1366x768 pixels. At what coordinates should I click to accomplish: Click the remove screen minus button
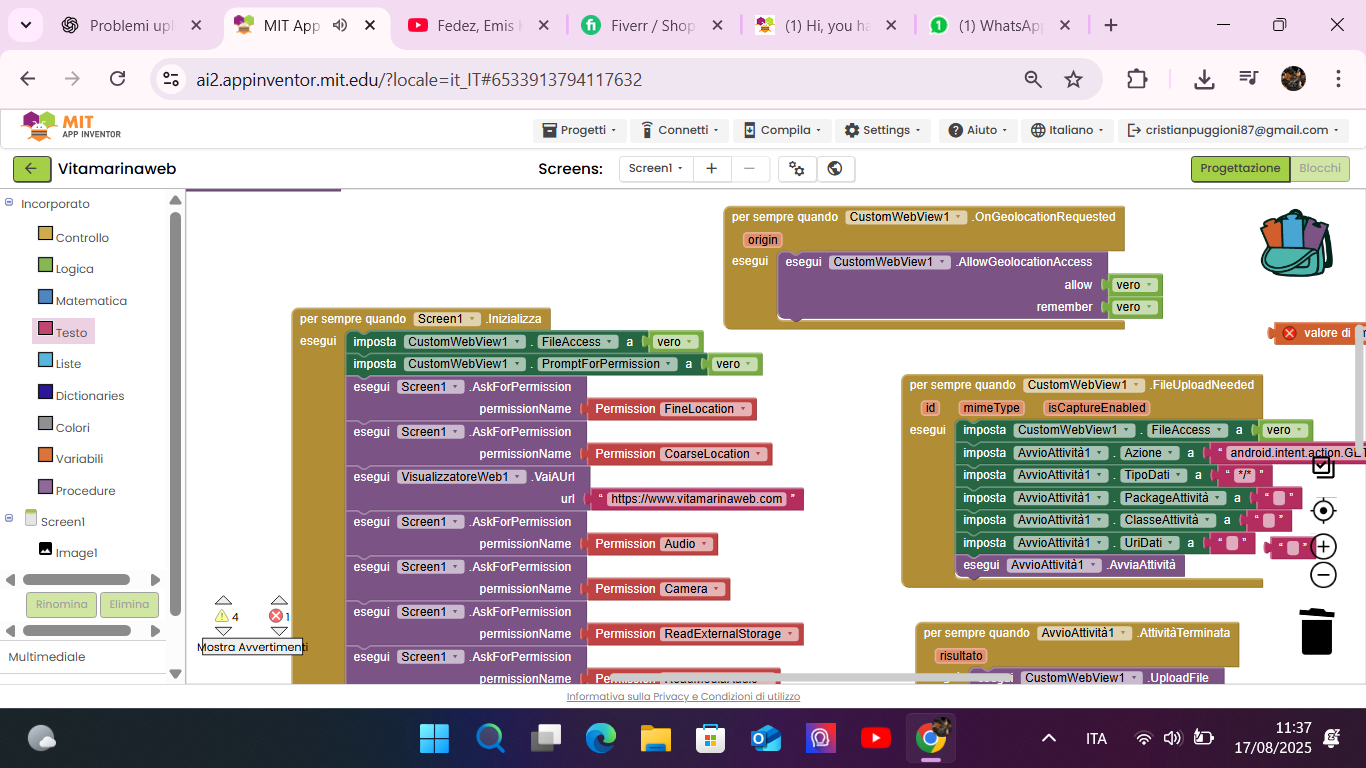pos(750,169)
